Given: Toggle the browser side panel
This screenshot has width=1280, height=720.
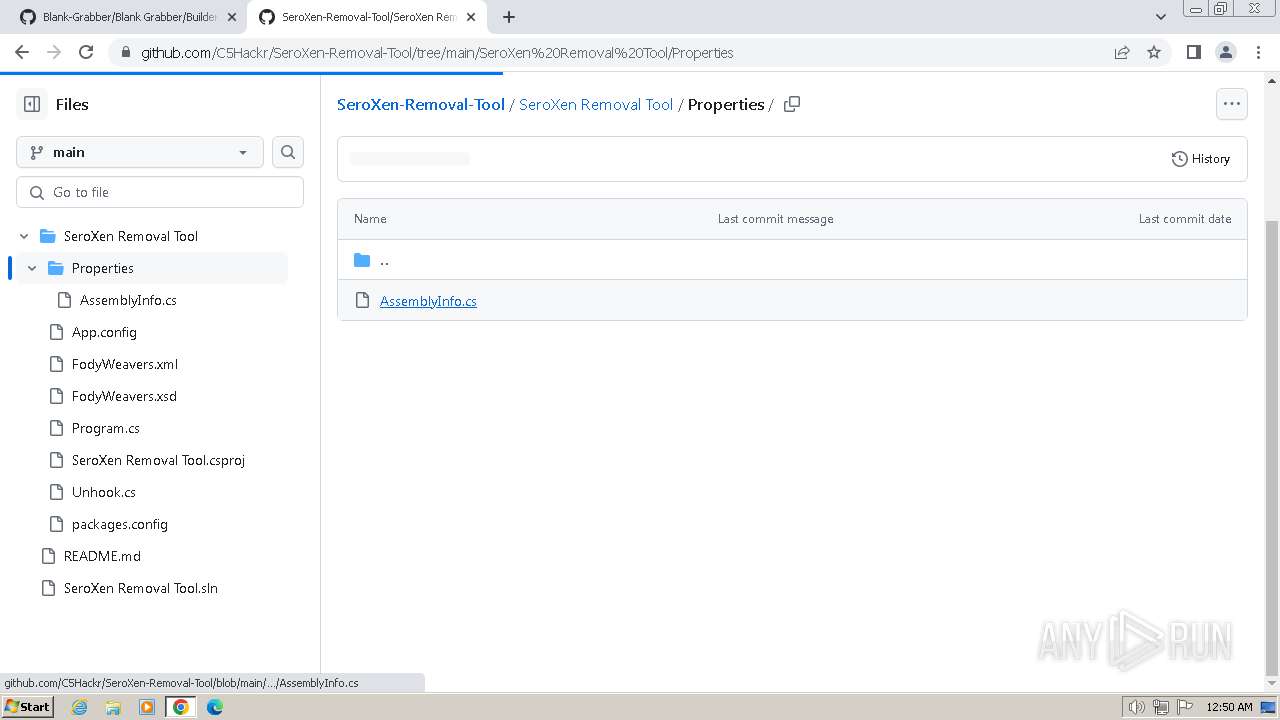Looking at the screenshot, I should (1193, 52).
